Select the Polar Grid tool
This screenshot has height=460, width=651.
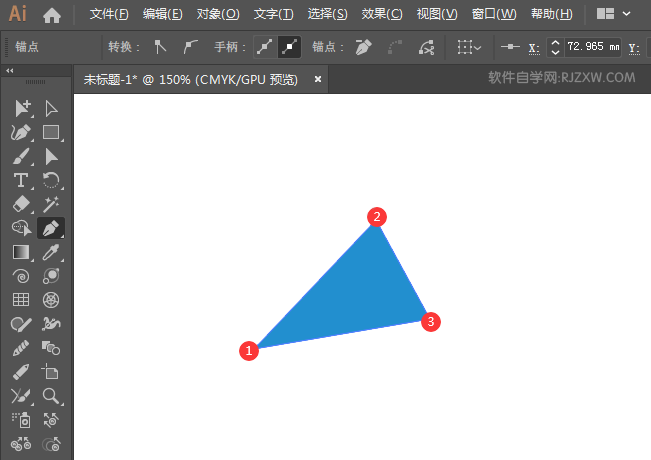click(51, 300)
